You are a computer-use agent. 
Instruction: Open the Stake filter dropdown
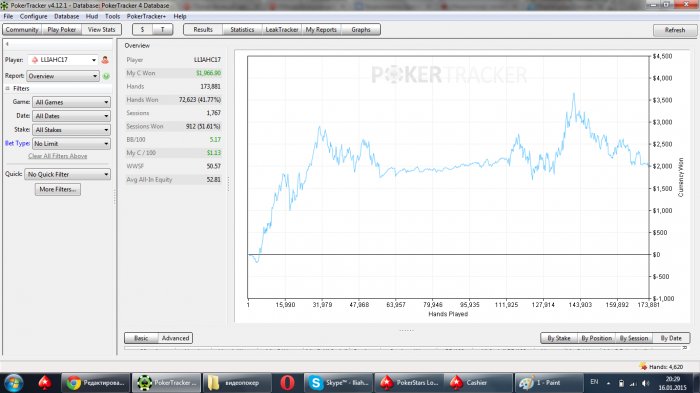[x=71, y=130]
